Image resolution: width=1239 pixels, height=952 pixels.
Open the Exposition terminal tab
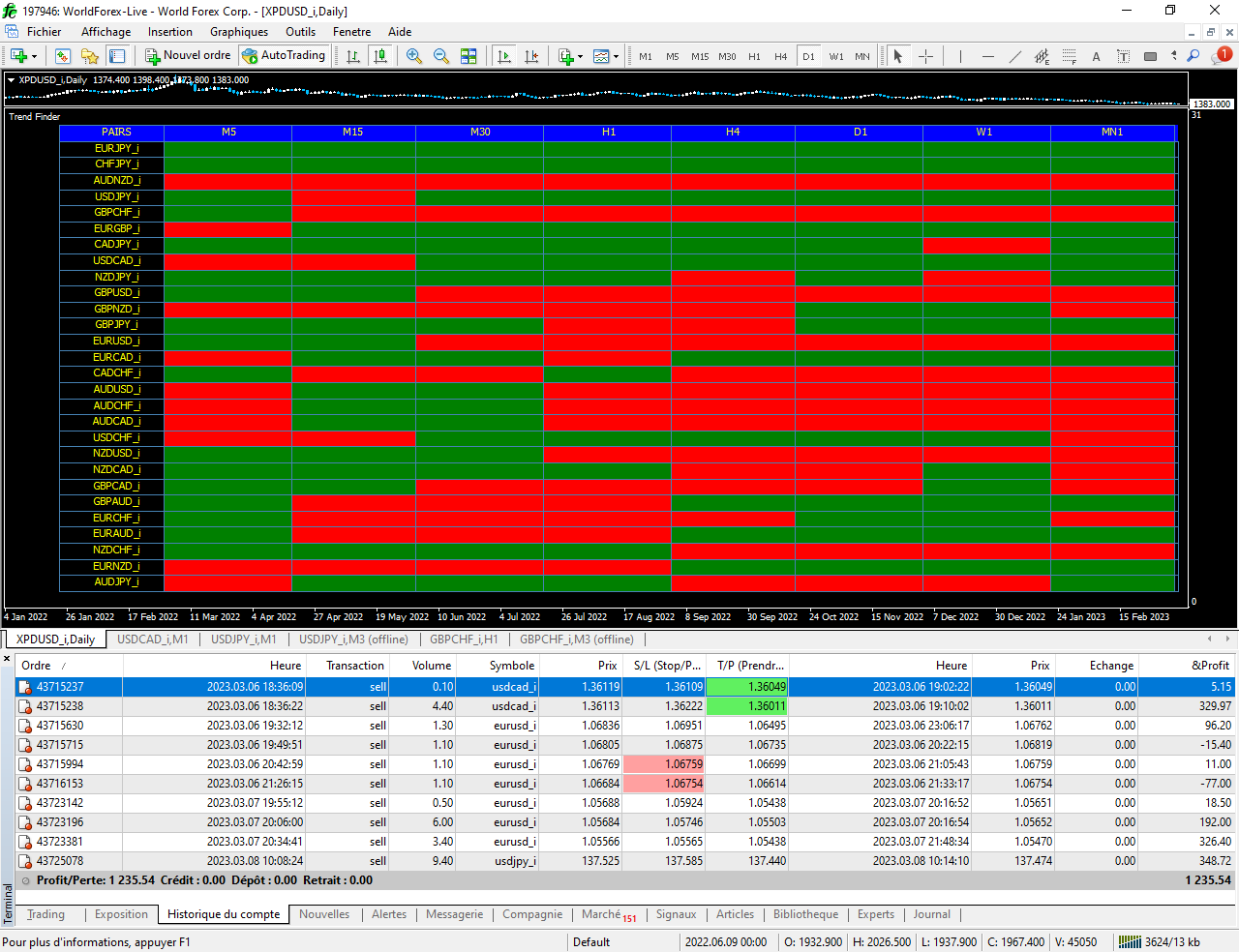121,914
